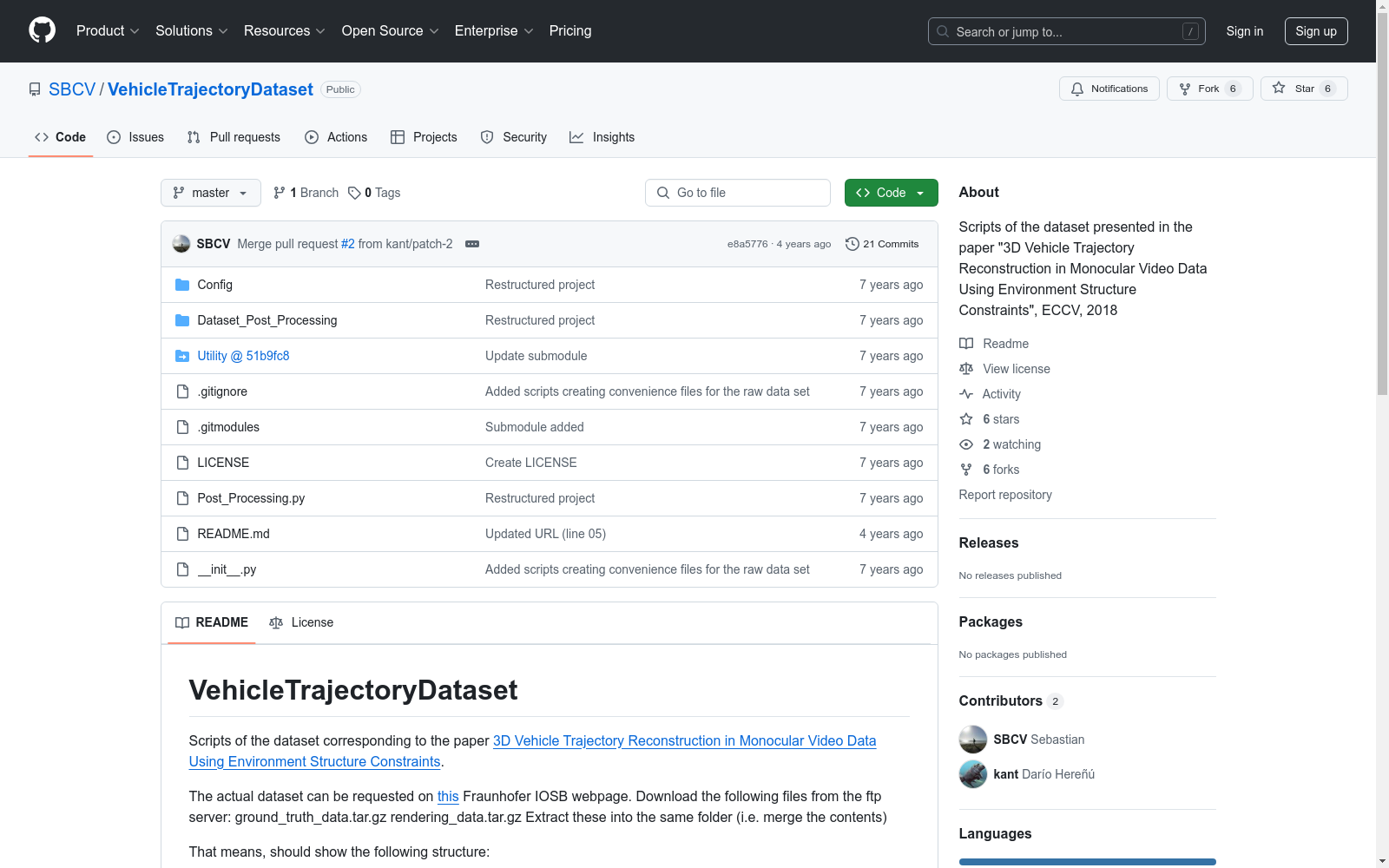The height and width of the screenshot is (868, 1389).
Task: Click the Notifications bell button
Action: tap(1109, 89)
